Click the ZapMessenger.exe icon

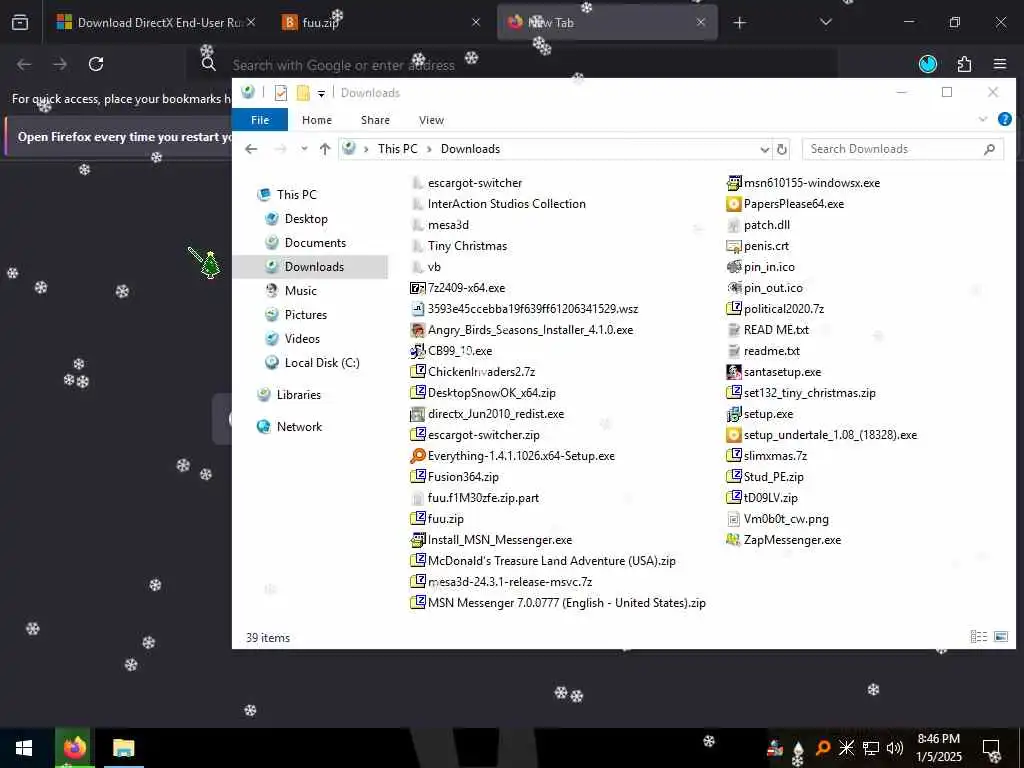[734, 540]
